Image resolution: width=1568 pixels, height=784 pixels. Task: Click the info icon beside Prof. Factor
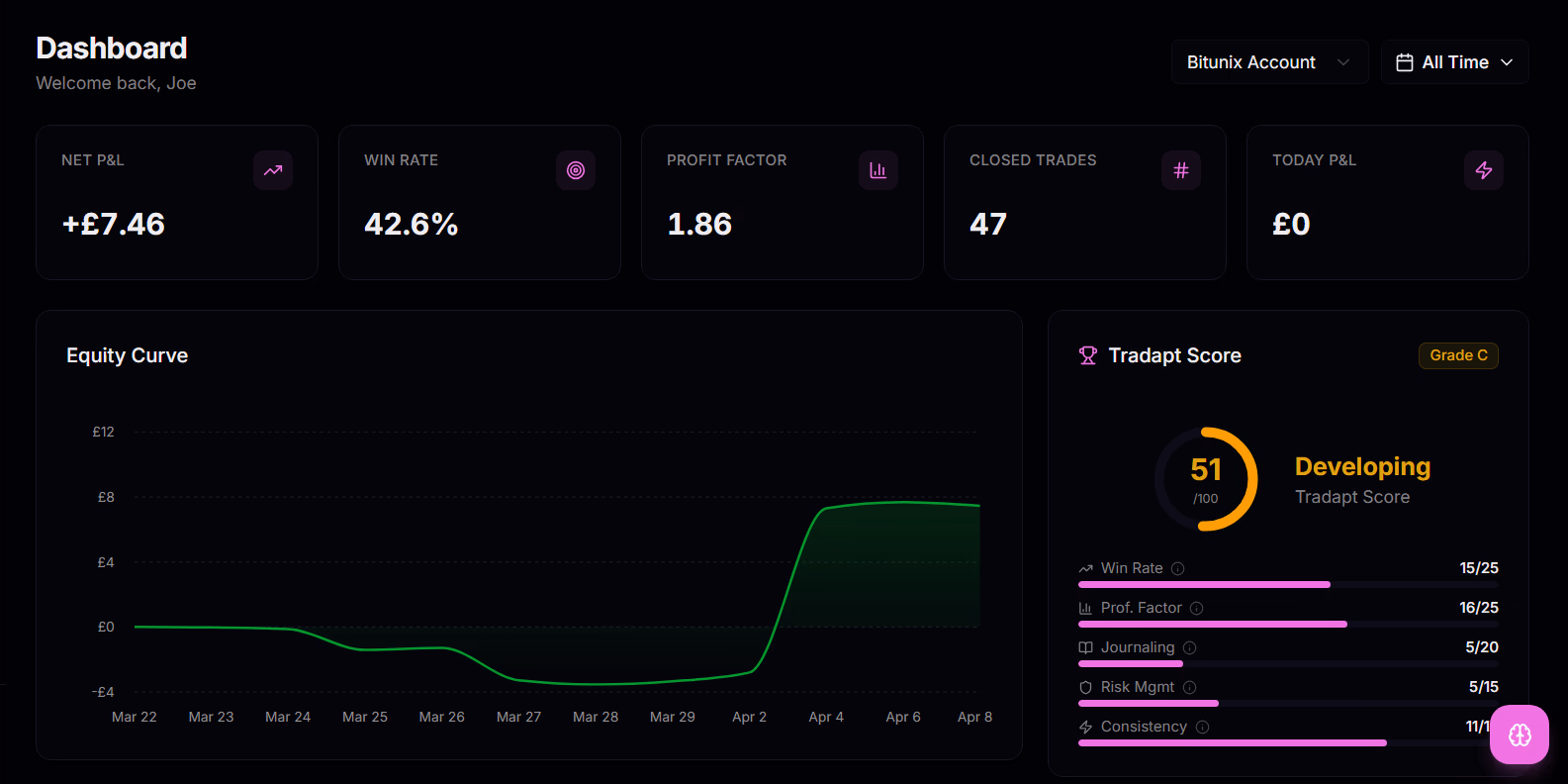click(x=1197, y=608)
